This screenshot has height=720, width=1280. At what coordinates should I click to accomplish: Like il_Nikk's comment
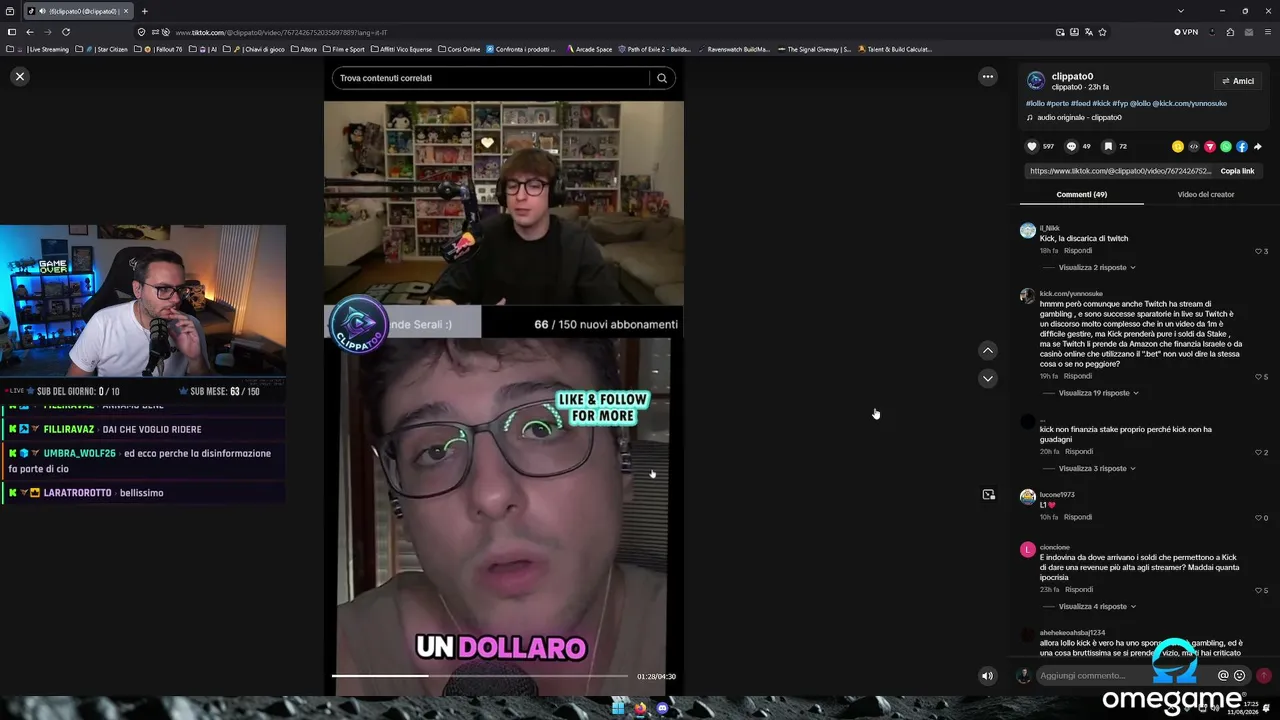tap(1259, 251)
